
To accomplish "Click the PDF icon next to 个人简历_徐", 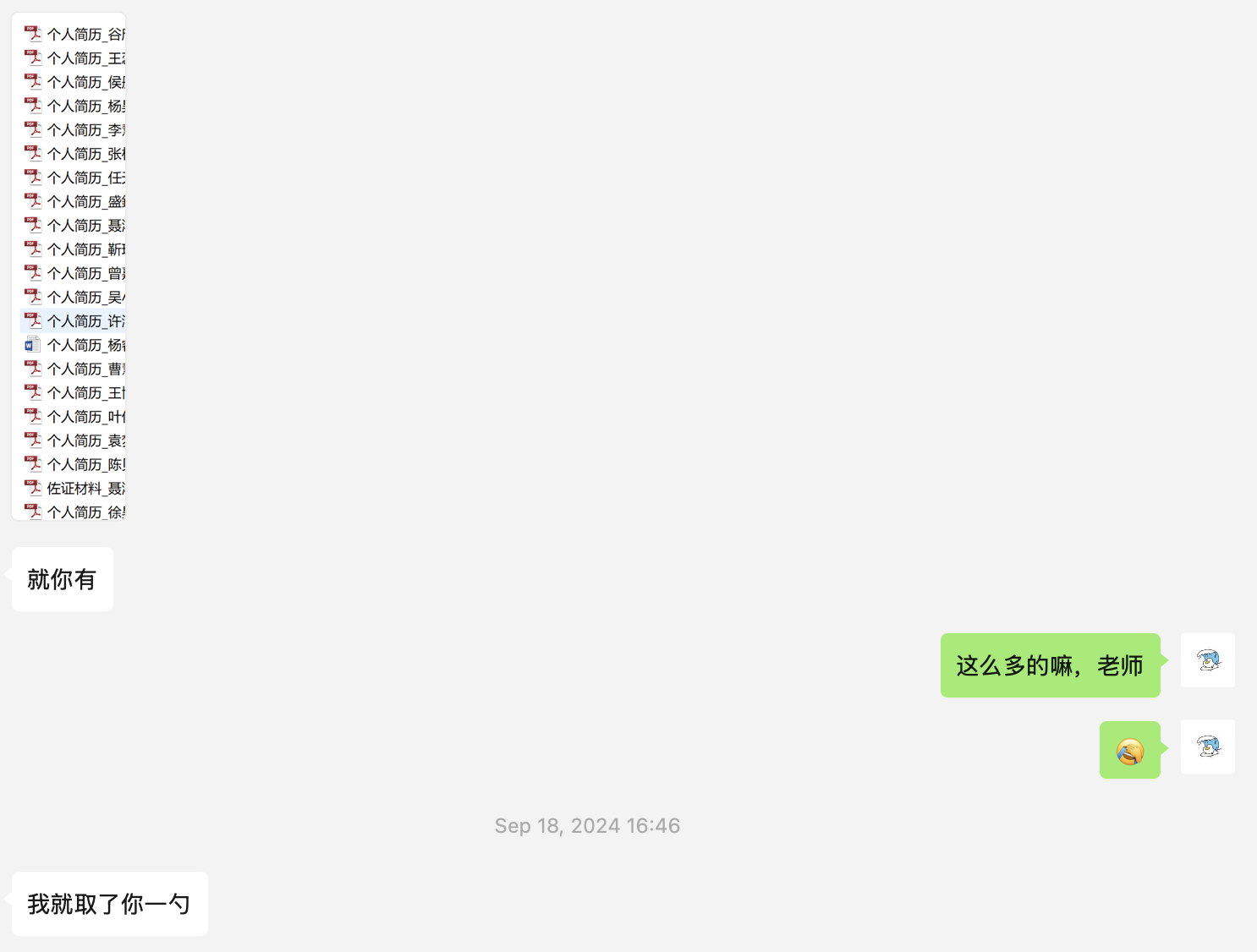I will pyautogui.click(x=32, y=512).
